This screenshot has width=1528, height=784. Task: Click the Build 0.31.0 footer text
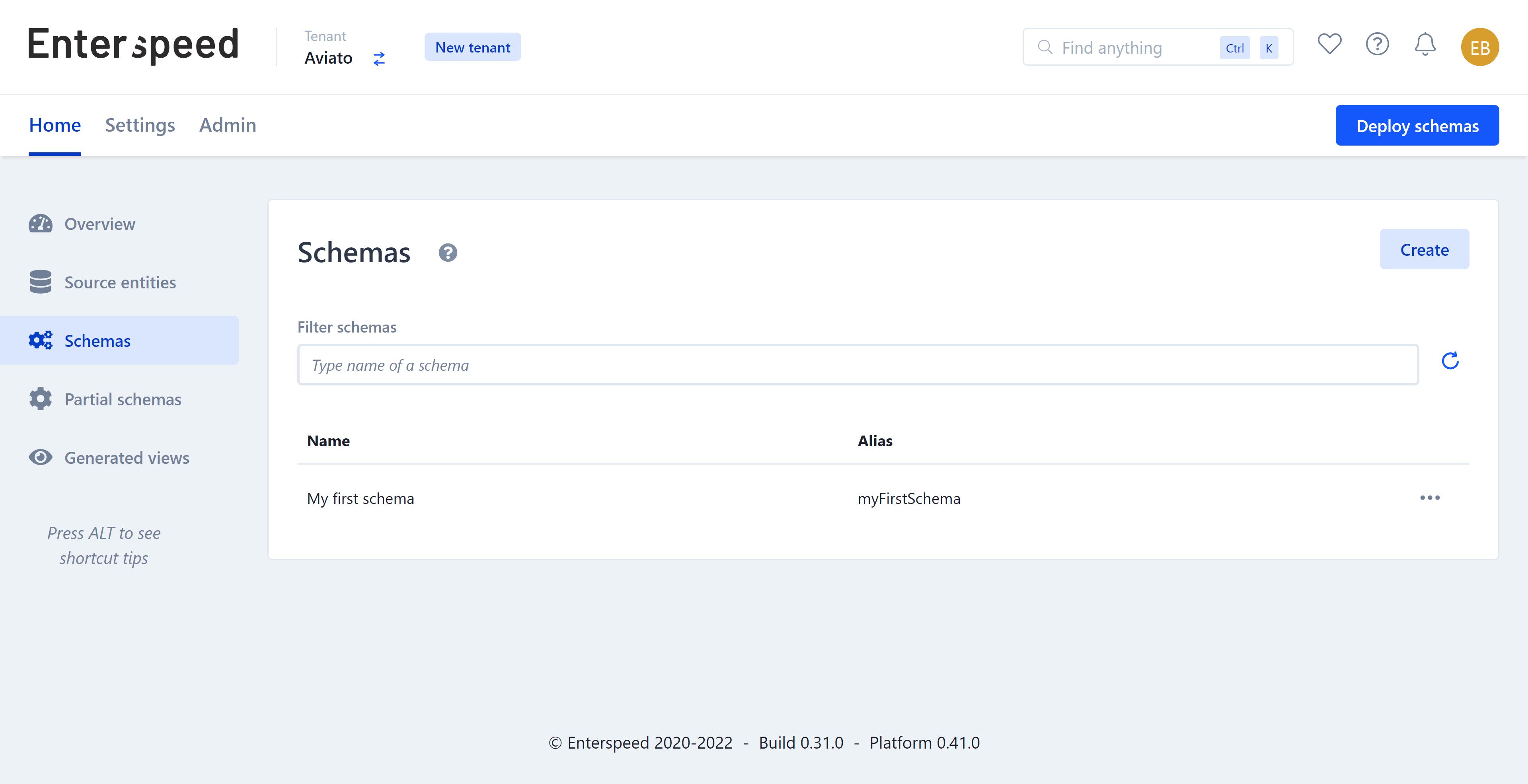[x=801, y=743]
